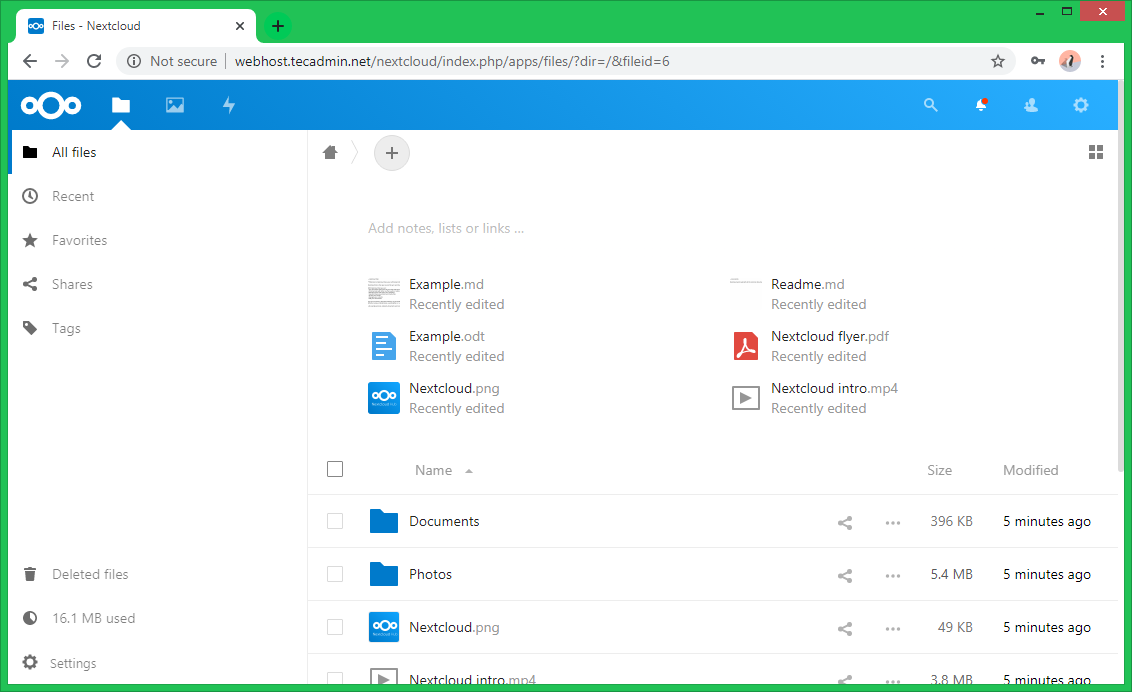Open the Photos gallery app icon
The height and width of the screenshot is (692, 1132).
175,105
